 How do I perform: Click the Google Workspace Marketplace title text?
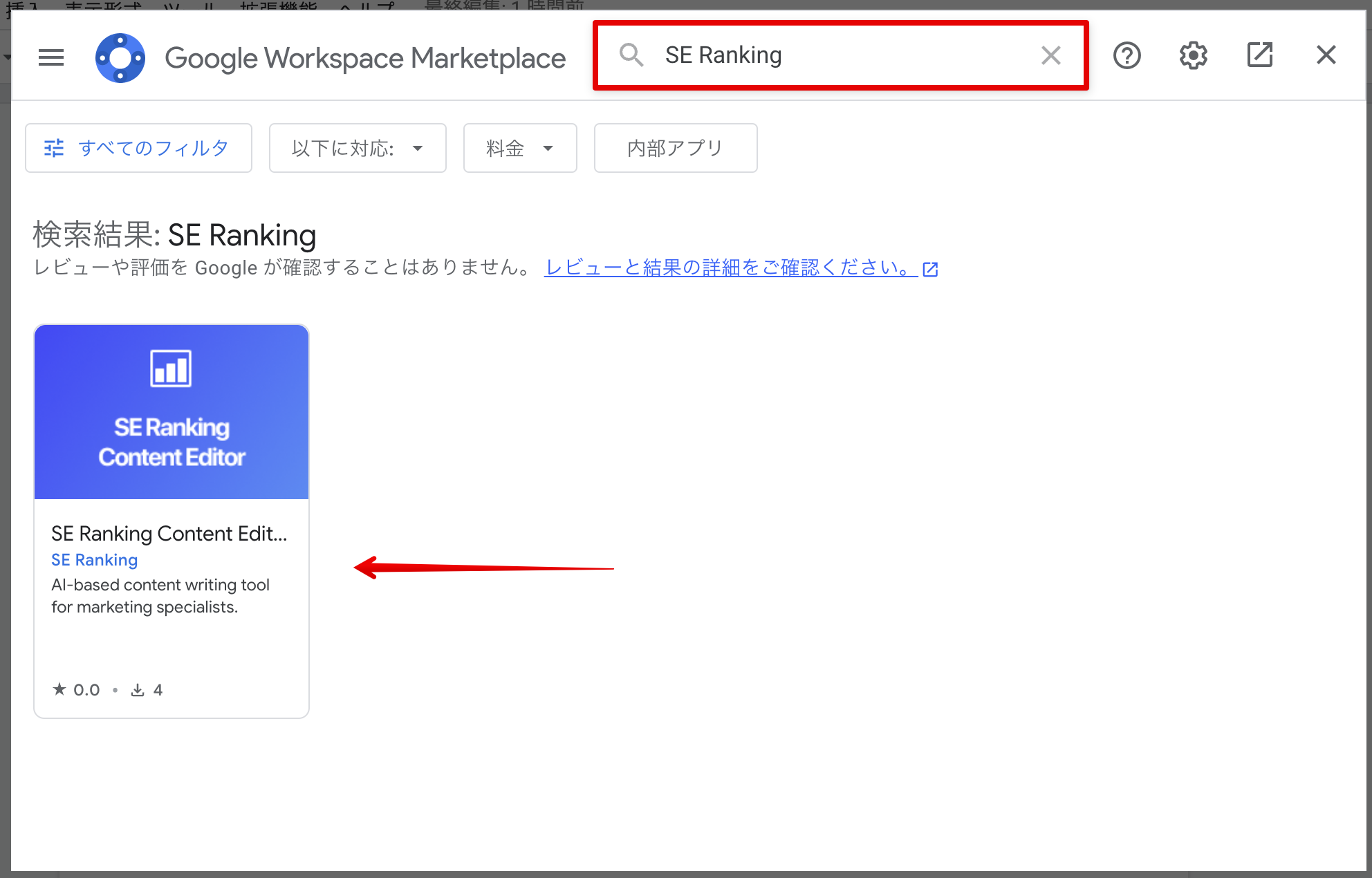(x=365, y=58)
